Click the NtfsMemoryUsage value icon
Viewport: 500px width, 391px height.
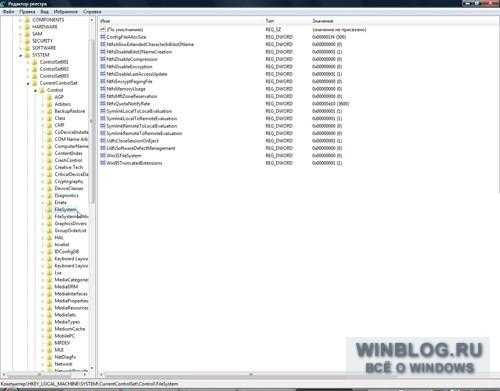pos(103,89)
